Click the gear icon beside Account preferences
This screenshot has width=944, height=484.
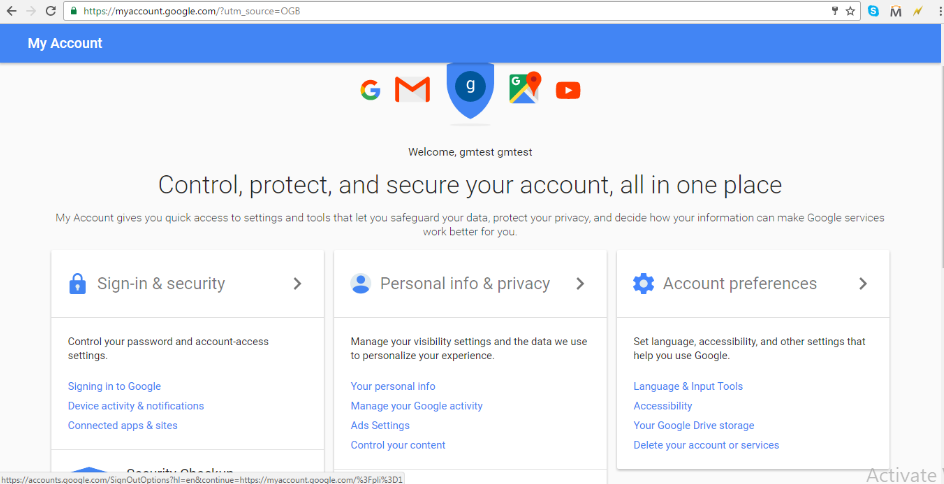[x=643, y=283]
